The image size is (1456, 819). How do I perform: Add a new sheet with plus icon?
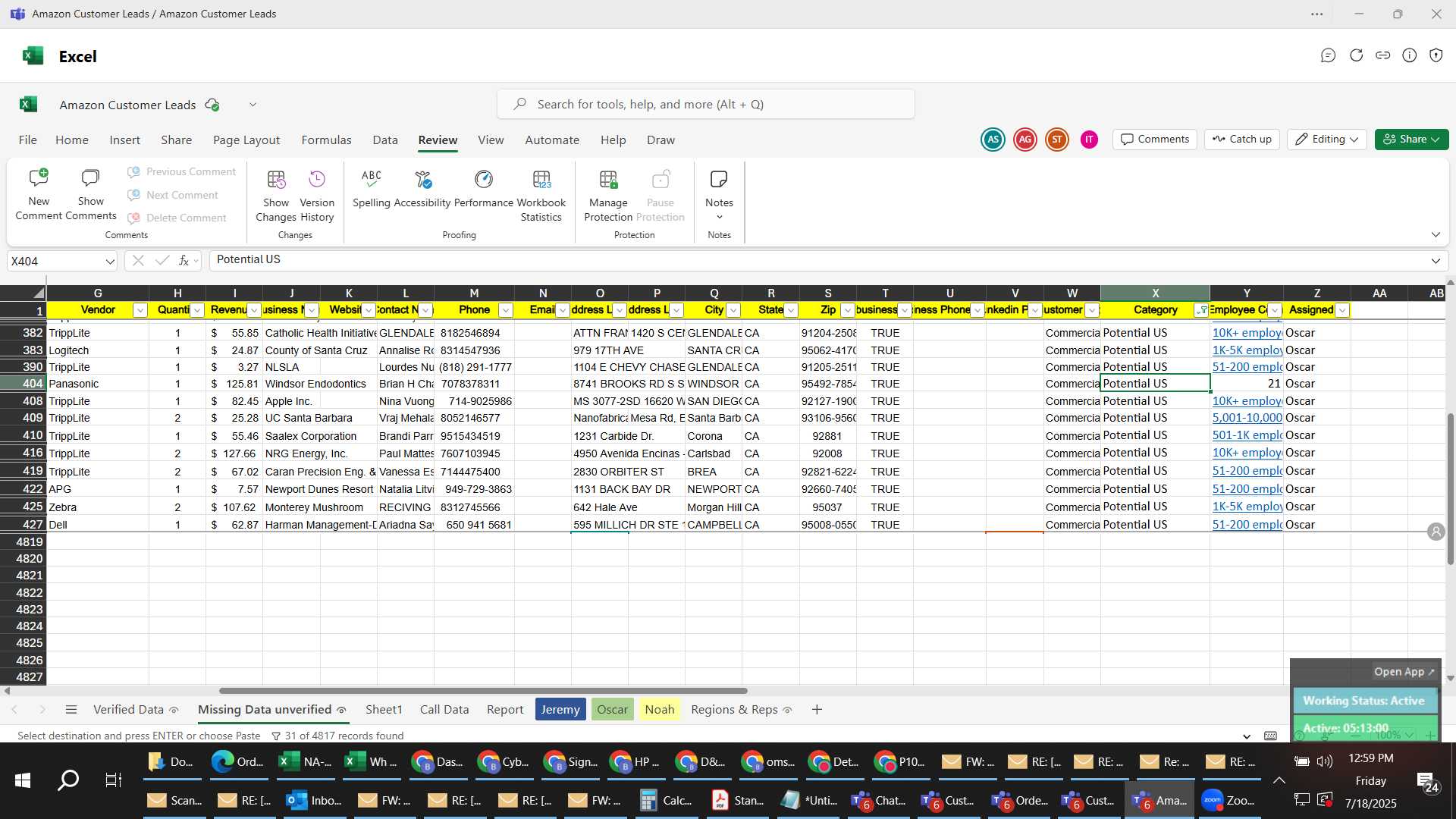[x=817, y=710]
